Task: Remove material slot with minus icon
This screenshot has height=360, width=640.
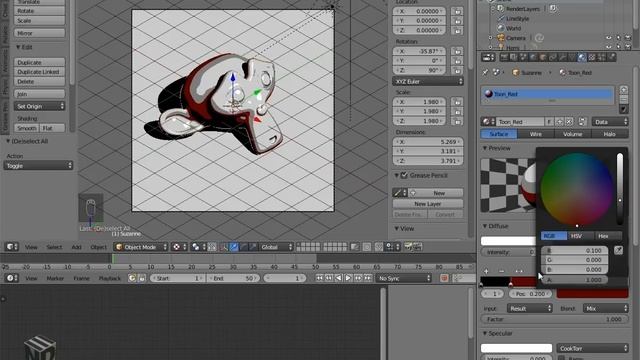Action: 624,100
